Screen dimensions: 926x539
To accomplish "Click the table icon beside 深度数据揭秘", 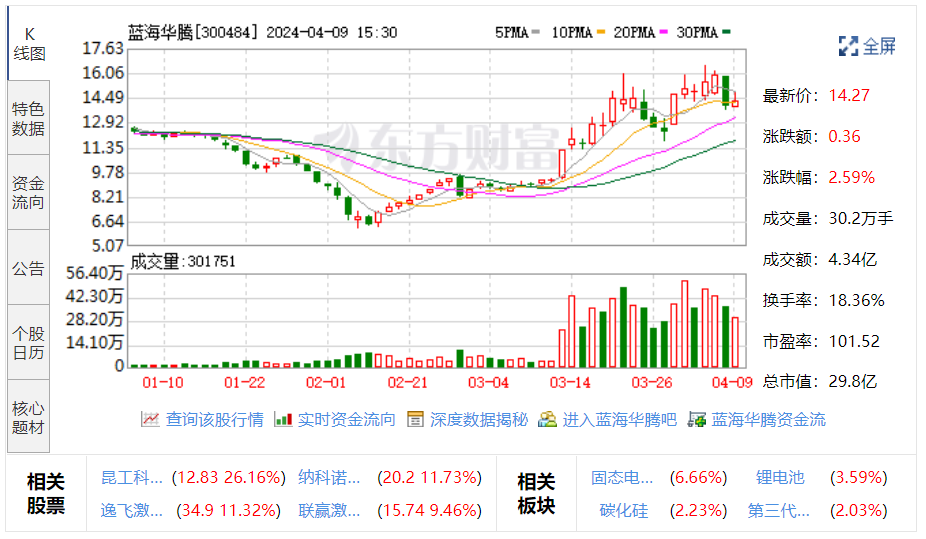I will (415, 420).
